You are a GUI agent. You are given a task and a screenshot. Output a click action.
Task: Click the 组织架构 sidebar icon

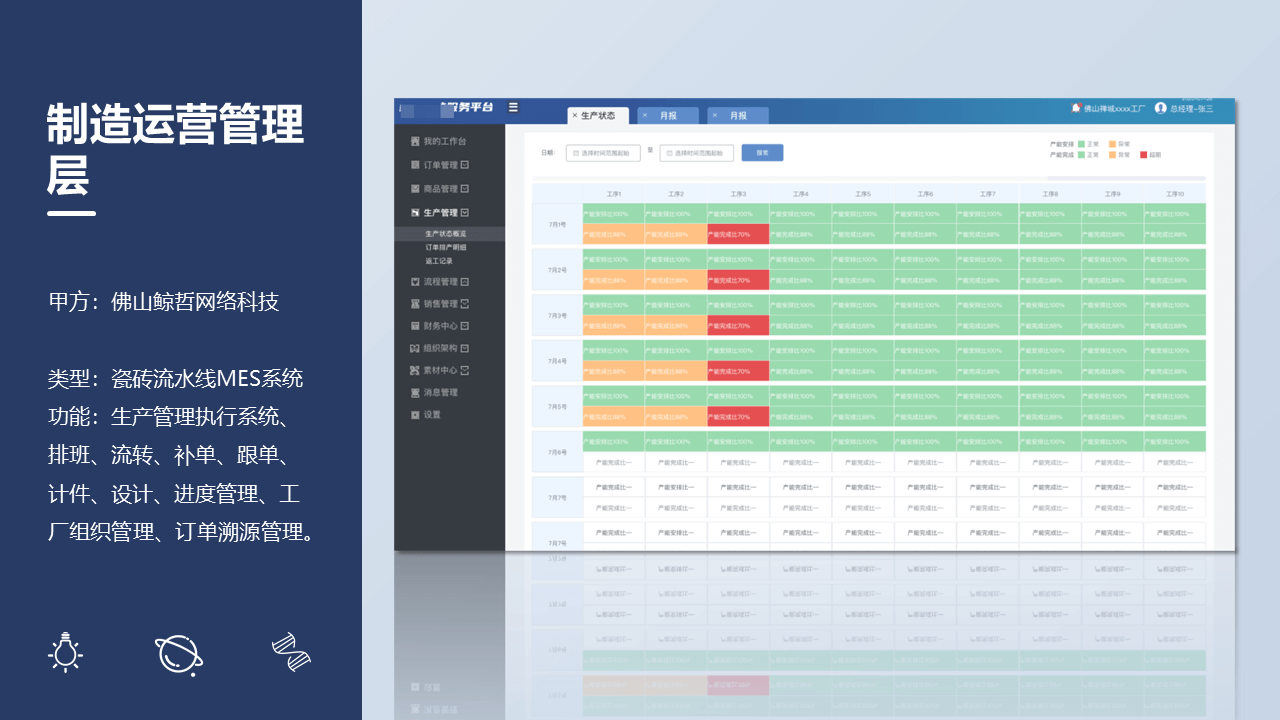pyautogui.click(x=415, y=348)
